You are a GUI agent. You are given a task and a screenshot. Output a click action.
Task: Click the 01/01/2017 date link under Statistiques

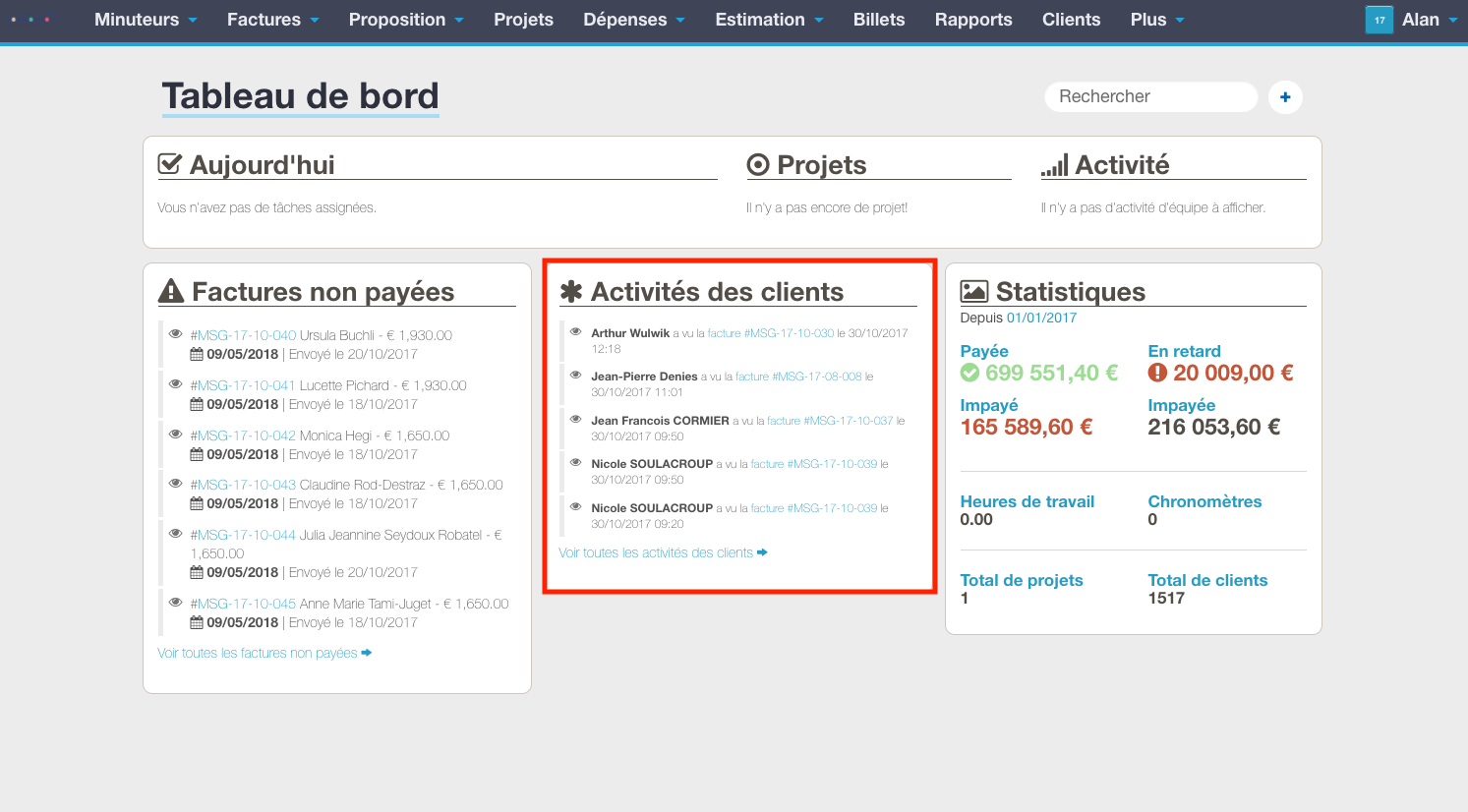click(1041, 318)
